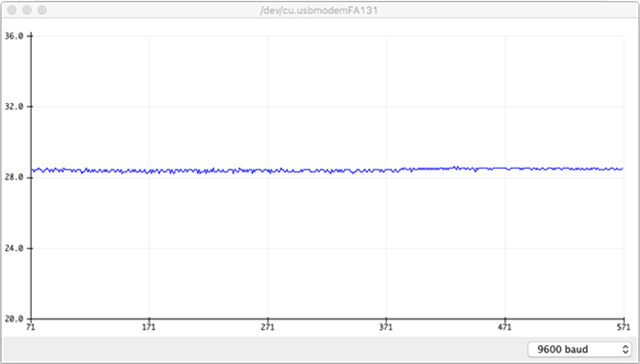Click the 28.0 y-axis label
640x364 pixels.
click(x=13, y=178)
